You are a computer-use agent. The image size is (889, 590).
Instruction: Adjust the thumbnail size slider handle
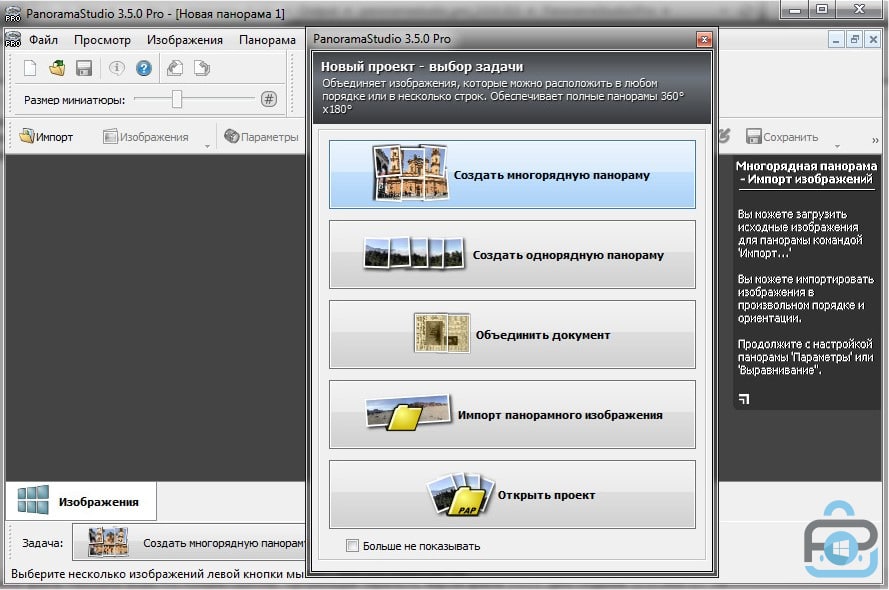click(177, 99)
